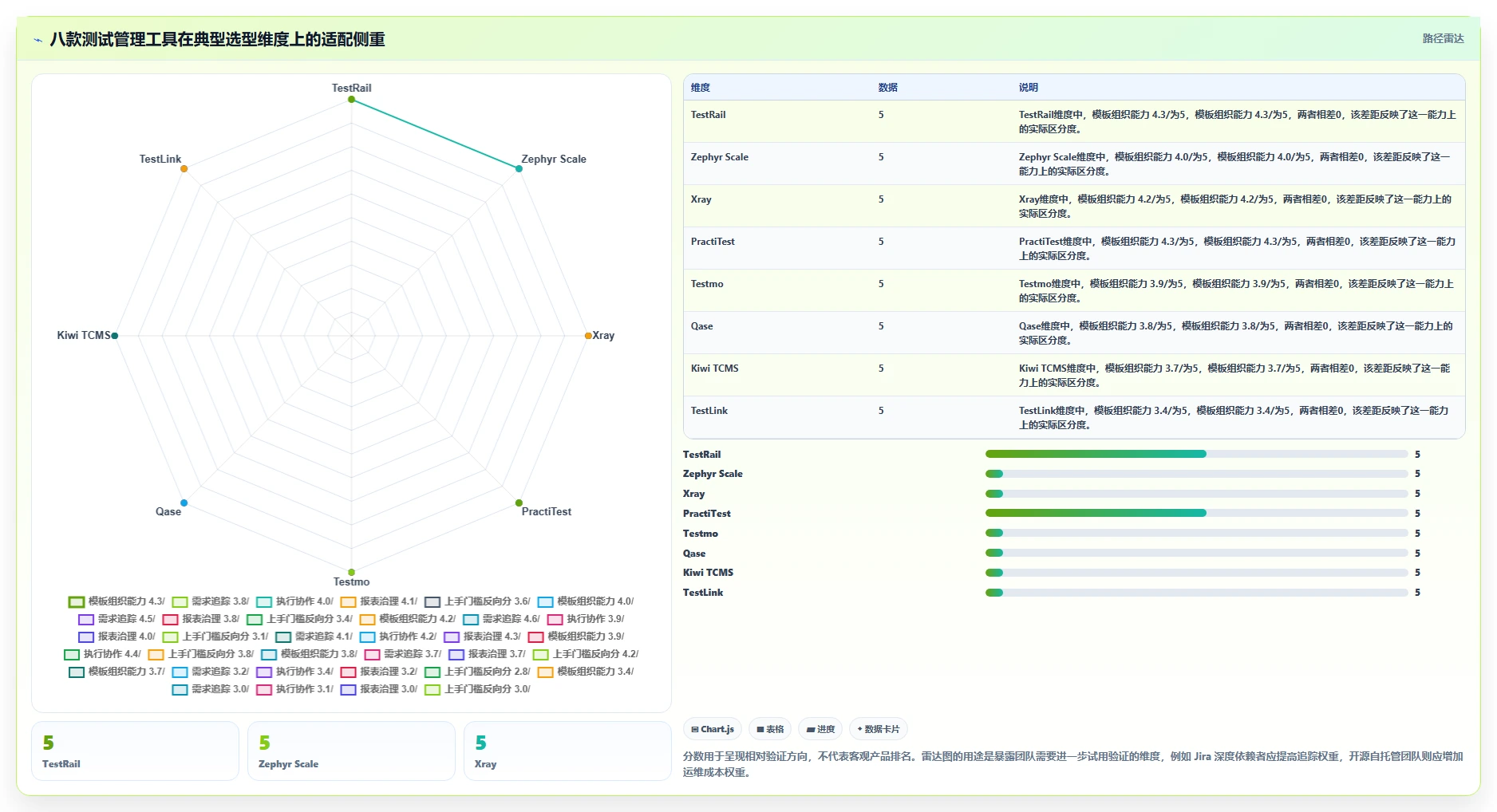Click the TestLink data point on radar
This screenshot has width=1497, height=812.
(x=184, y=168)
